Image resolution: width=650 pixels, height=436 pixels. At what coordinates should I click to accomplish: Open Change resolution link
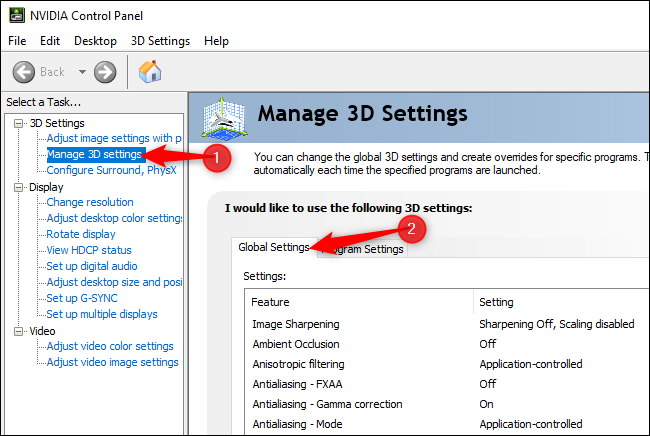90,202
